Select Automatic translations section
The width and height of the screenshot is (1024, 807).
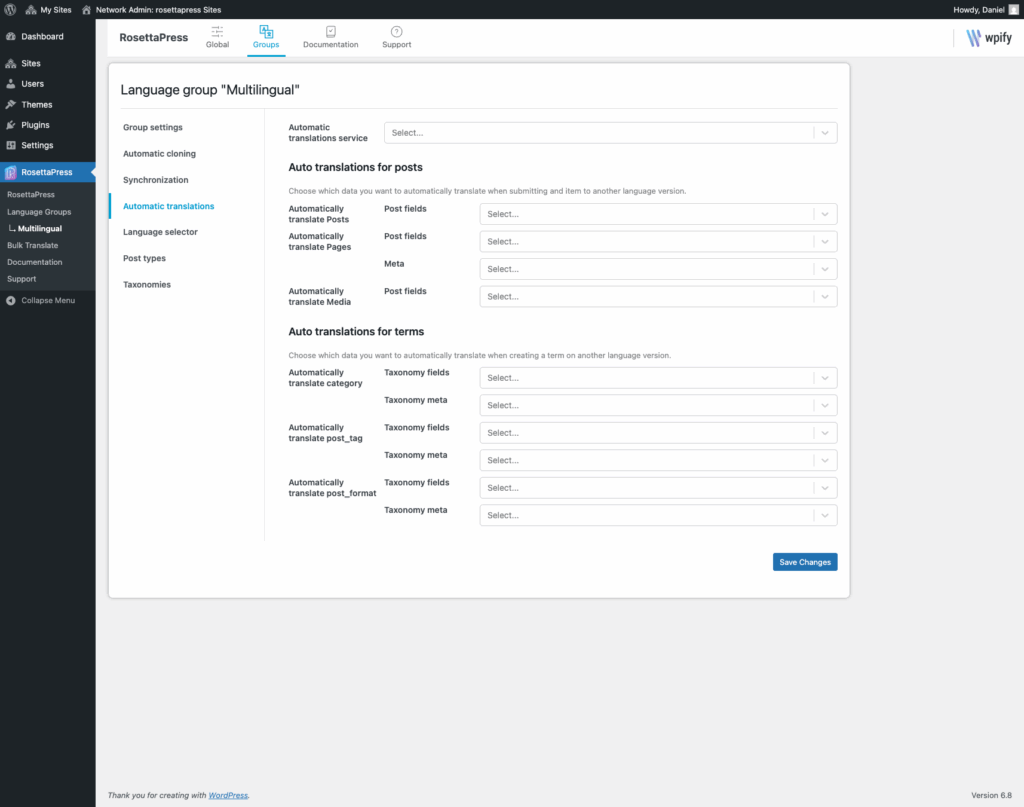point(168,206)
